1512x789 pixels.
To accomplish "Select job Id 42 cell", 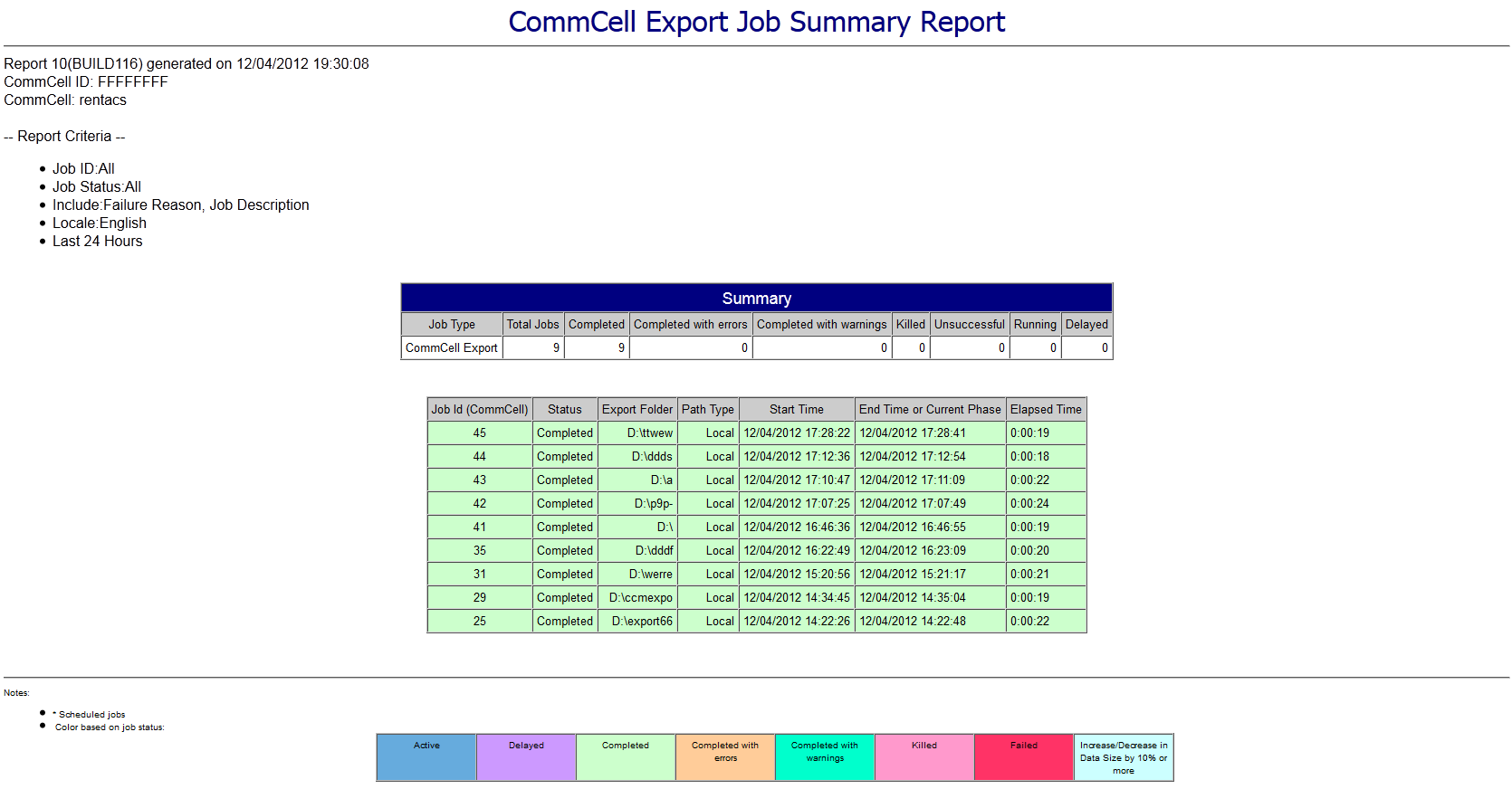I will pyautogui.click(x=480, y=503).
